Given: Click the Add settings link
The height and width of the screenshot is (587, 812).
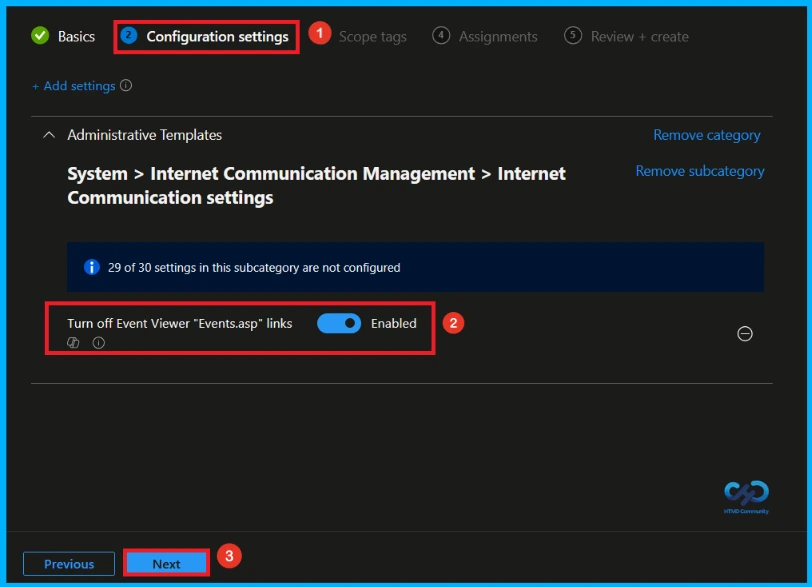Looking at the screenshot, I should 74,86.
